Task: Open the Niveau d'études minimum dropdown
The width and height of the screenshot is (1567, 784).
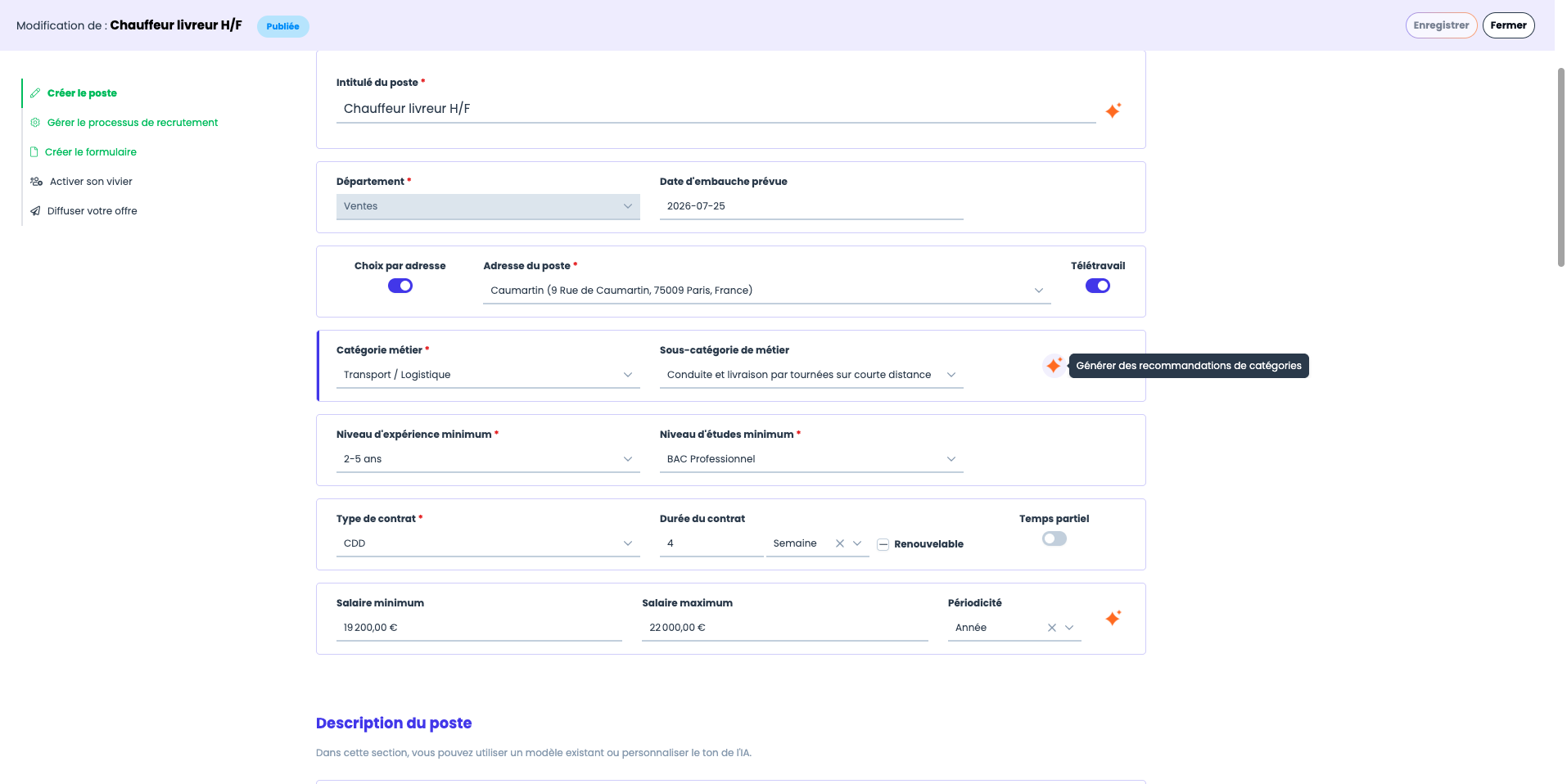Action: 811,459
